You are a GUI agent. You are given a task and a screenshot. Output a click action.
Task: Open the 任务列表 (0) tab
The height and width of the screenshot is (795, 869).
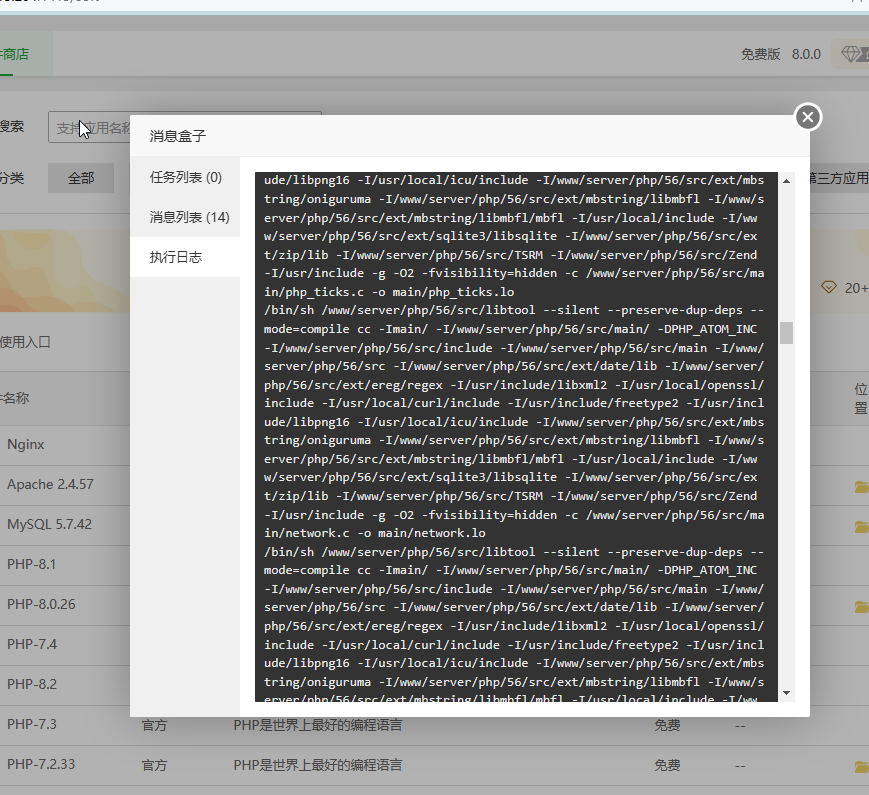coord(185,177)
